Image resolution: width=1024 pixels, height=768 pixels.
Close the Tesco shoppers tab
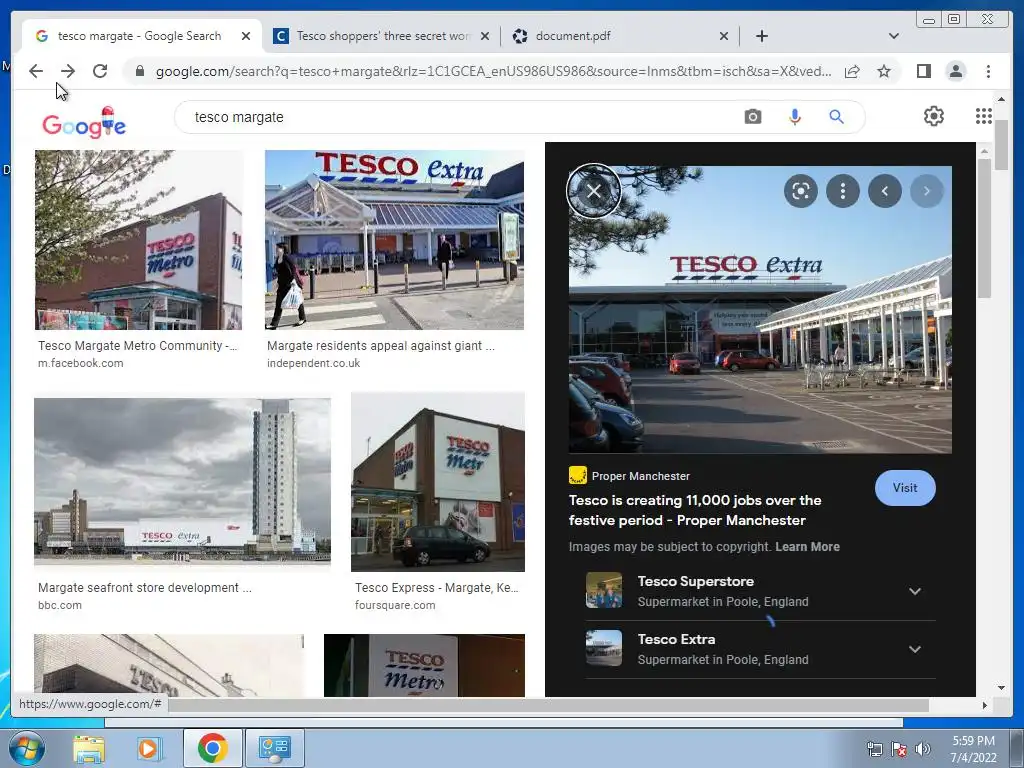pos(485,36)
